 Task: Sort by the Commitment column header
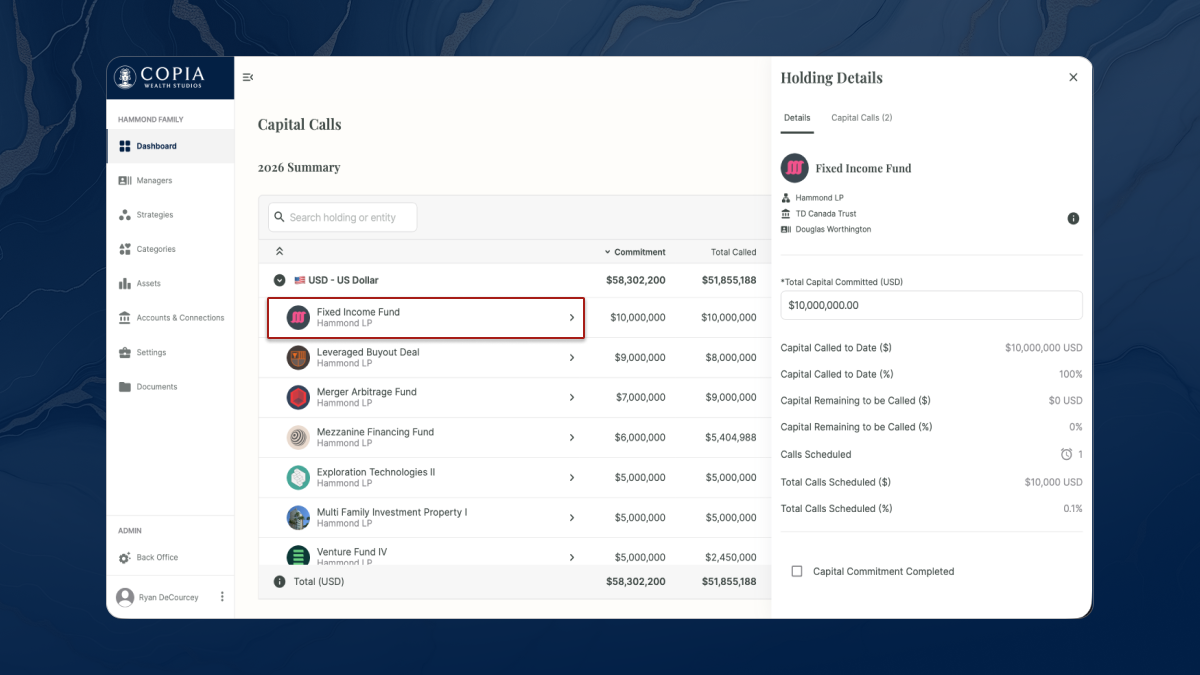(x=638, y=252)
